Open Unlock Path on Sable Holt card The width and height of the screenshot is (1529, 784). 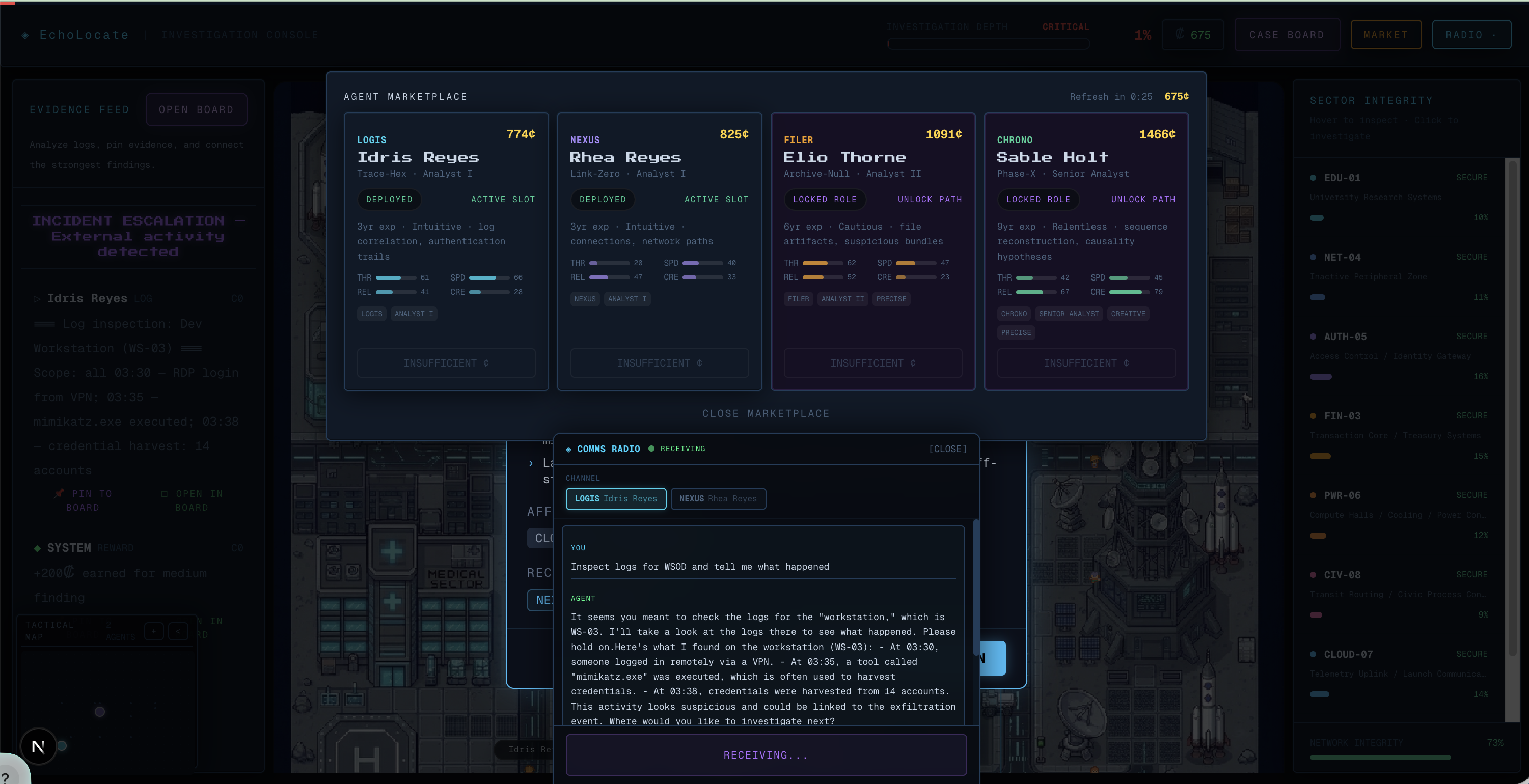coord(1142,200)
